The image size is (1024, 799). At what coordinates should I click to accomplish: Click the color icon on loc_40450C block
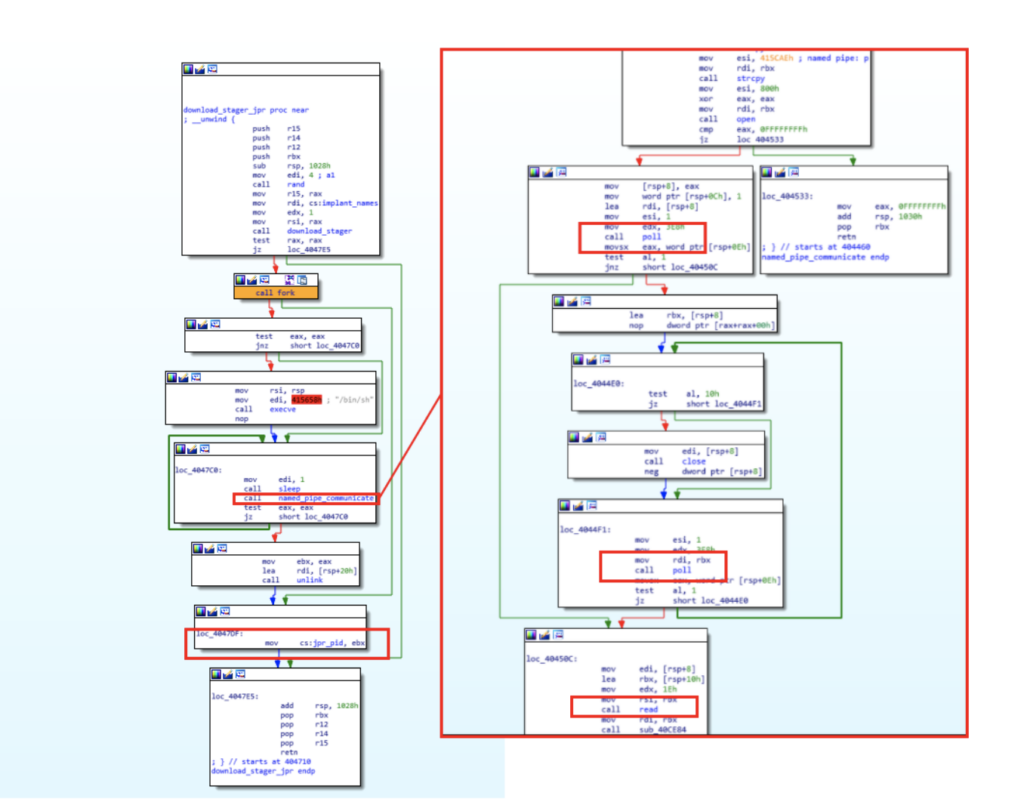point(532,636)
